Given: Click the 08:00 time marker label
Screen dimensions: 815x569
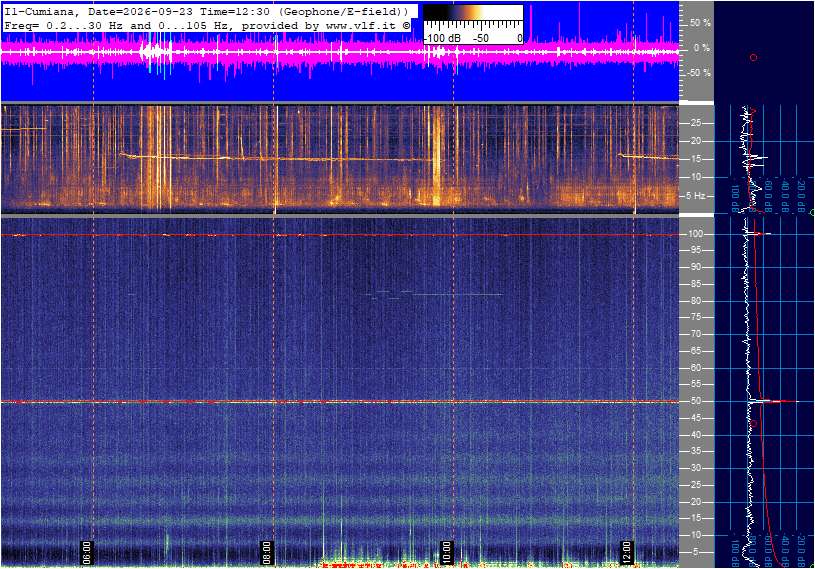Looking at the screenshot, I should (266, 552).
